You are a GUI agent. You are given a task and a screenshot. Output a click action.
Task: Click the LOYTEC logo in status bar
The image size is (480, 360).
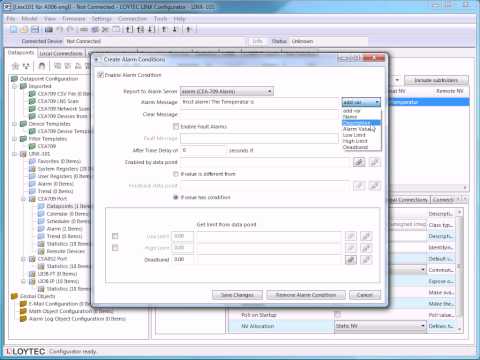25,351
